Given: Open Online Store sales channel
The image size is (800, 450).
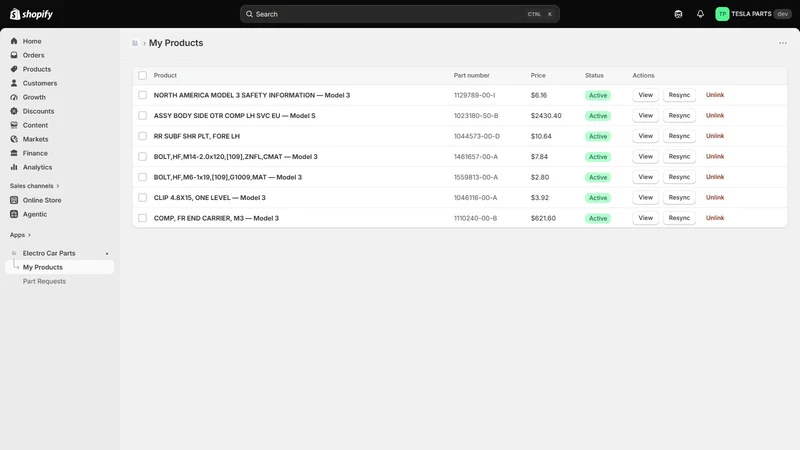Looking at the screenshot, I should coord(42,200).
